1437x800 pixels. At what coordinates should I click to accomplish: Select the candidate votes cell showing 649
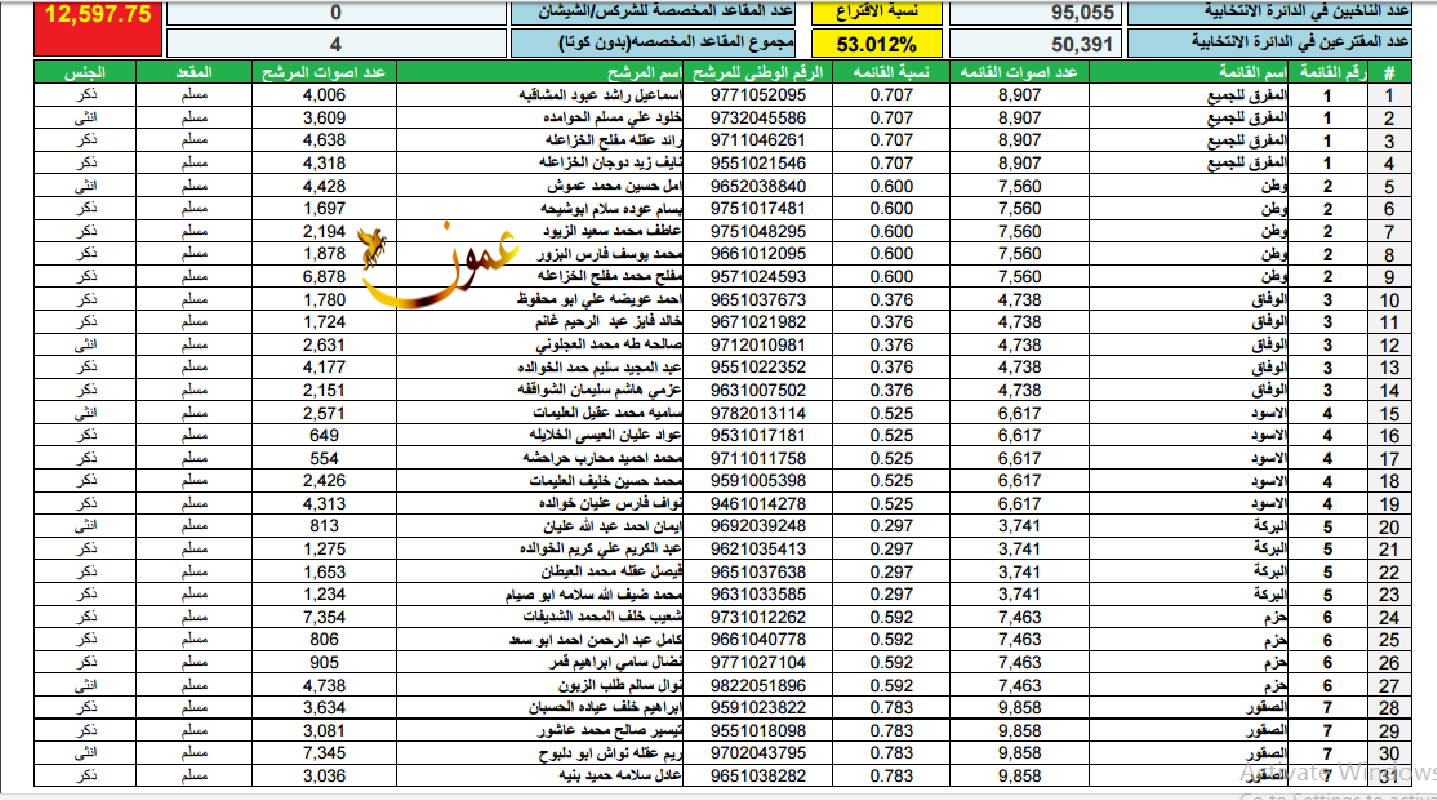[x=323, y=435]
